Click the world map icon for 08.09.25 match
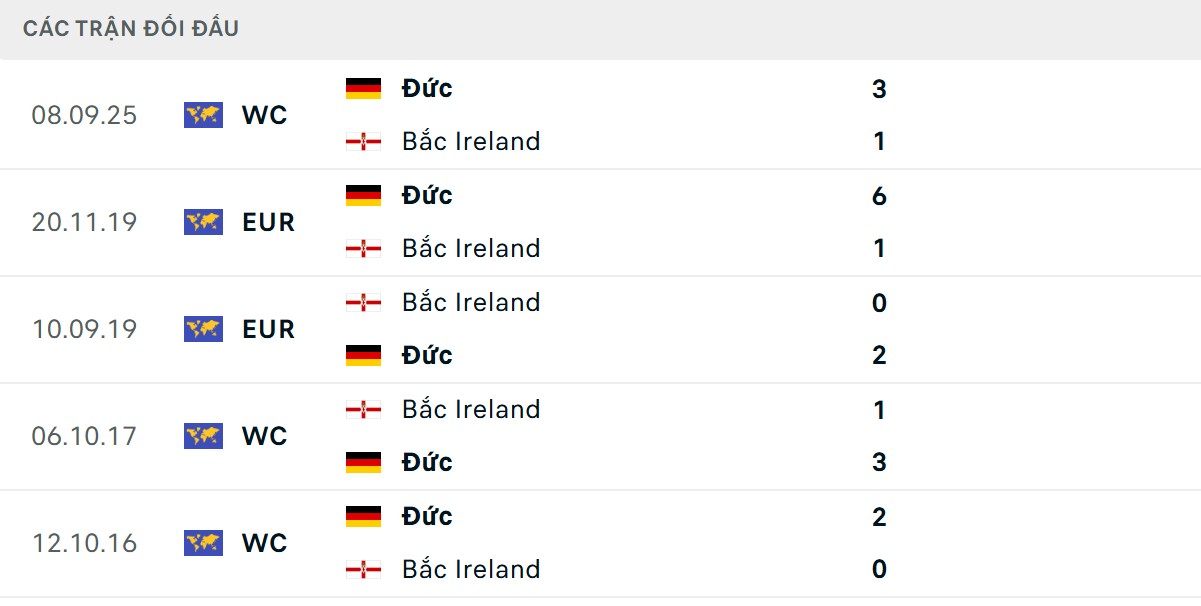 click(203, 115)
